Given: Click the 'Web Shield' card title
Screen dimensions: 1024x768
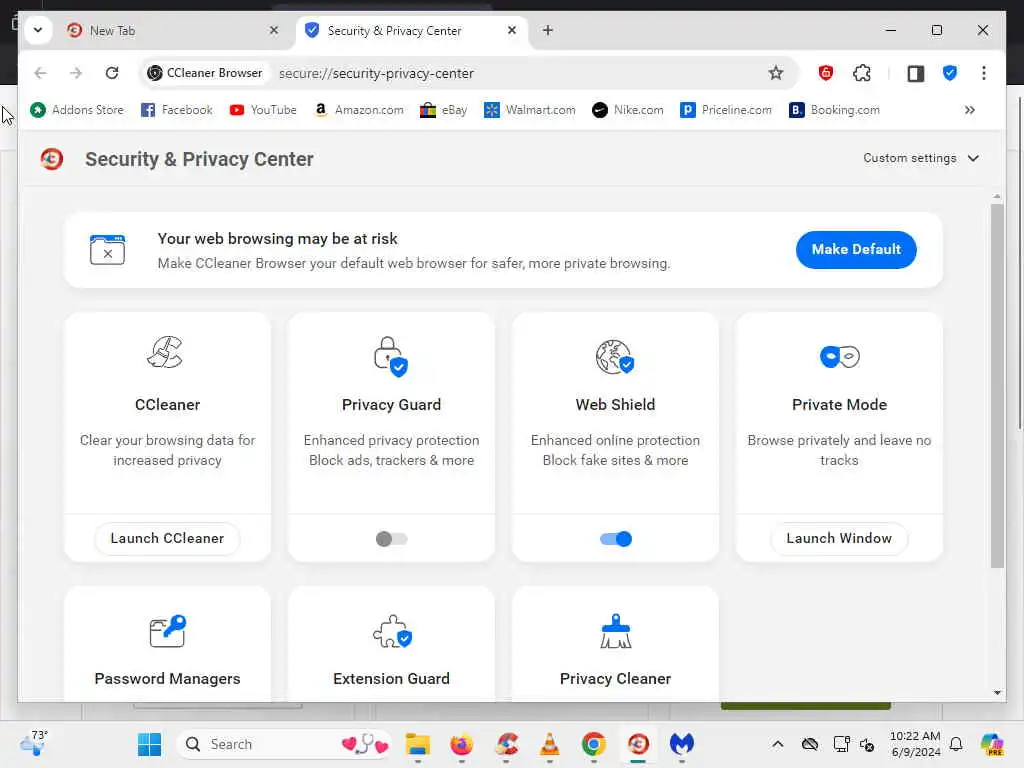Looking at the screenshot, I should (x=615, y=404).
